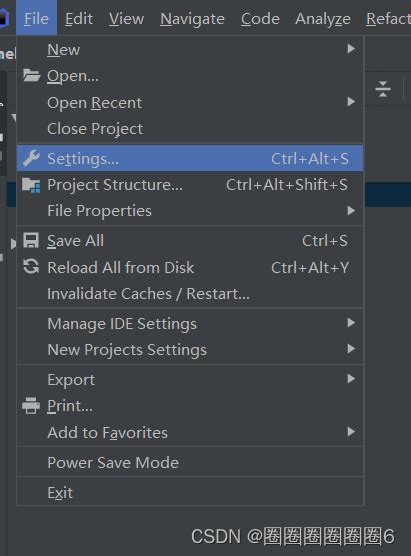This screenshot has height=556, width=411.
Task: Open the Navigate menu
Action: (192, 18)
